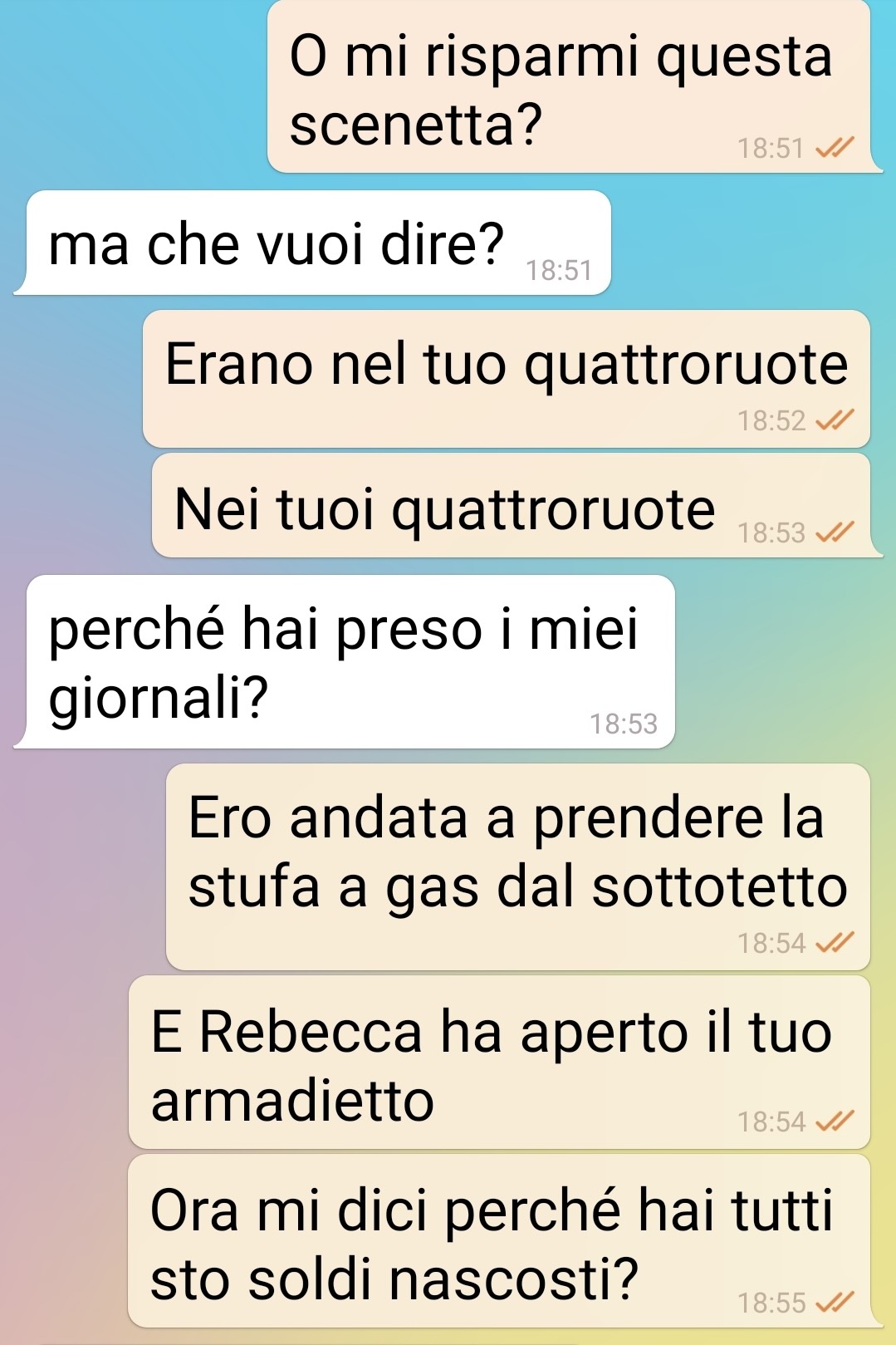The width and height of the screenshot is (896, 1345).
Task: Tap the 18:53 timestamp under 'giornali?'
Action: 624,724
